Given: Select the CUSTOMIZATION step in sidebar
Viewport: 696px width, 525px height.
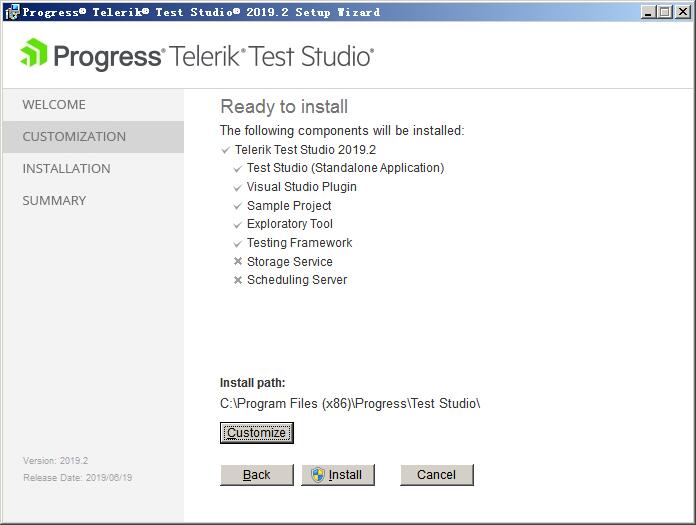Looking at the screenshot, I should (93, 137).
